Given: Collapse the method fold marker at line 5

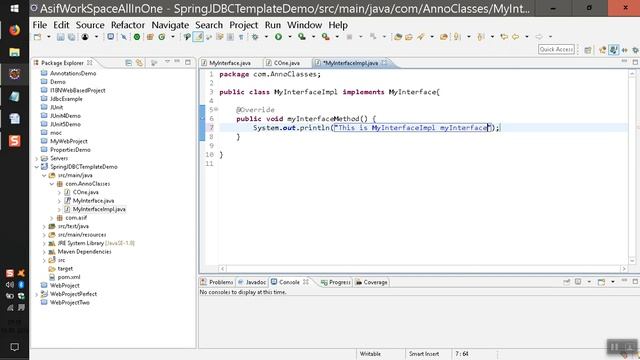Looking at the screenshot, I should tap(216, 109).
